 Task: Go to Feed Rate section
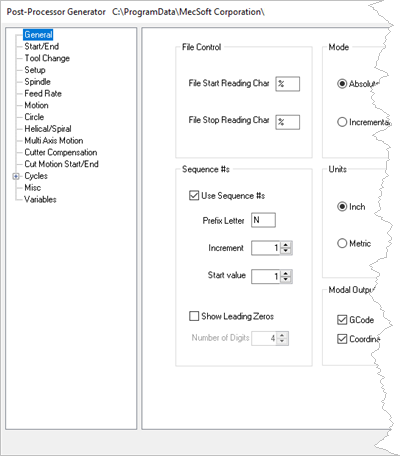click(43, 94)
